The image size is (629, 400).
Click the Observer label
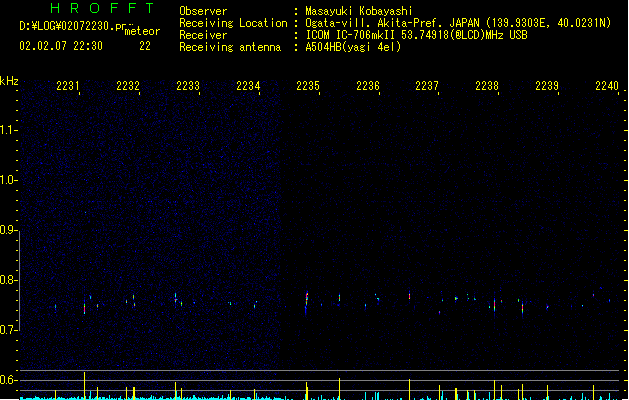point(203,11)
